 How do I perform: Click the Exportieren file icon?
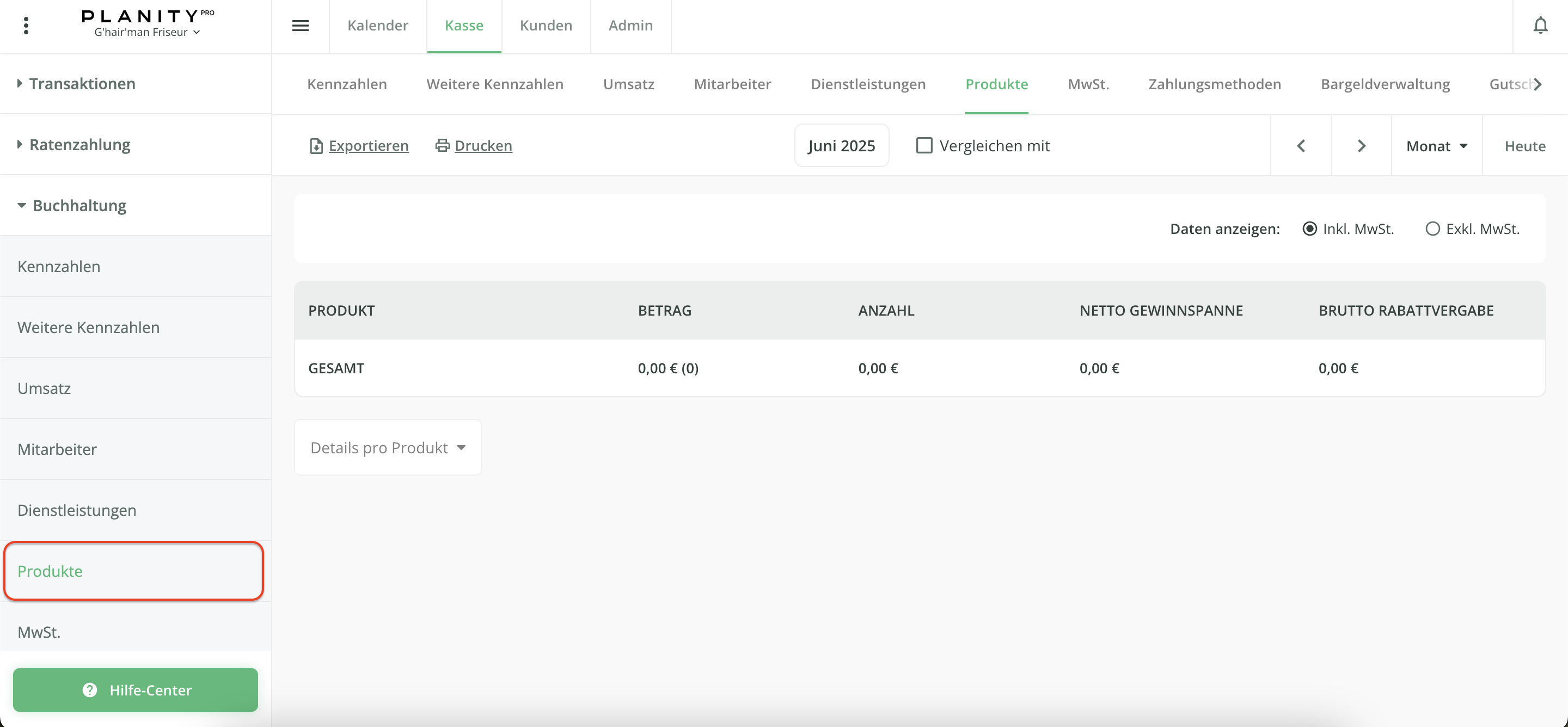316,146
